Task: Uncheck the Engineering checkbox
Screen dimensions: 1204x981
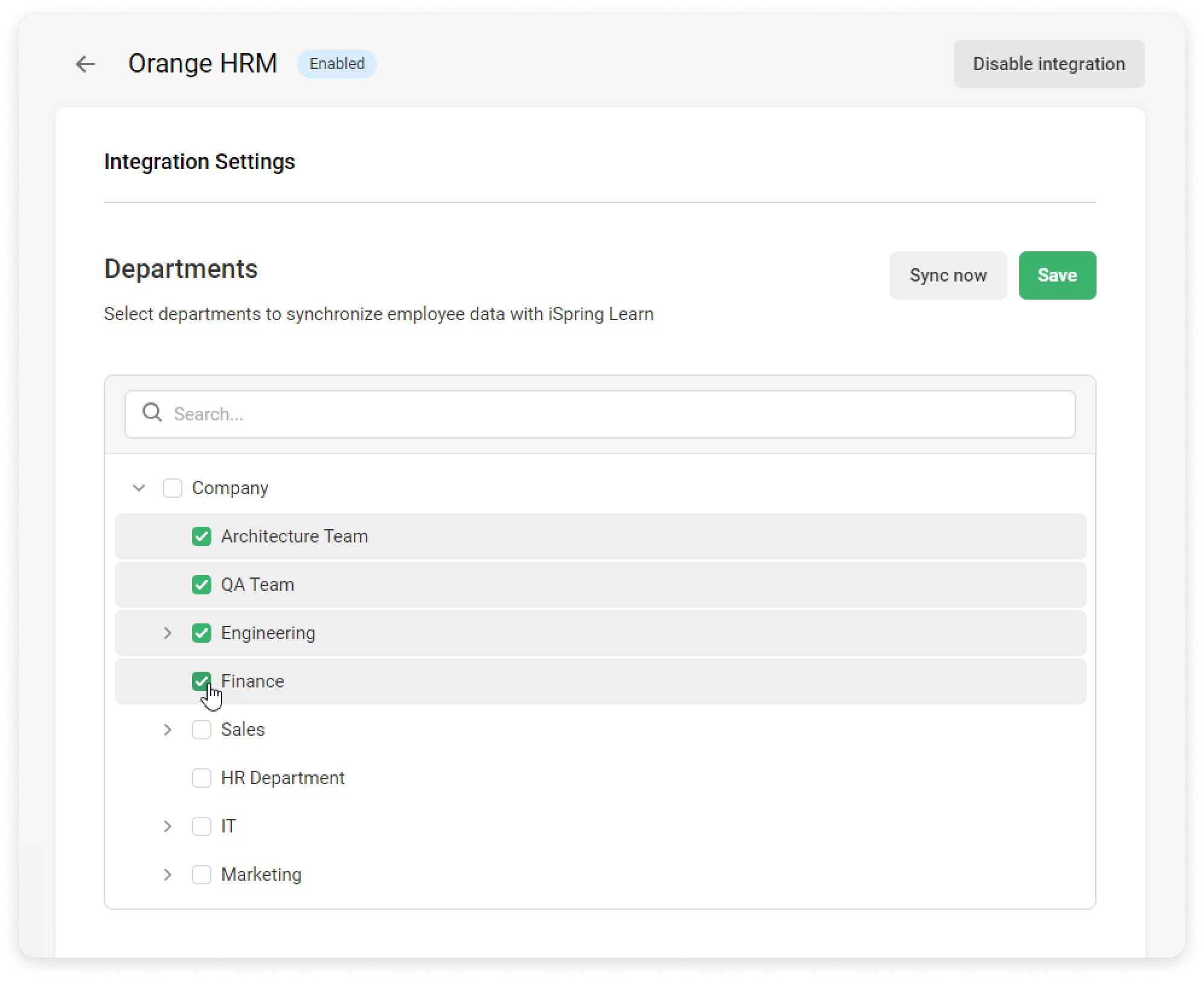Action: coord(202,632)
